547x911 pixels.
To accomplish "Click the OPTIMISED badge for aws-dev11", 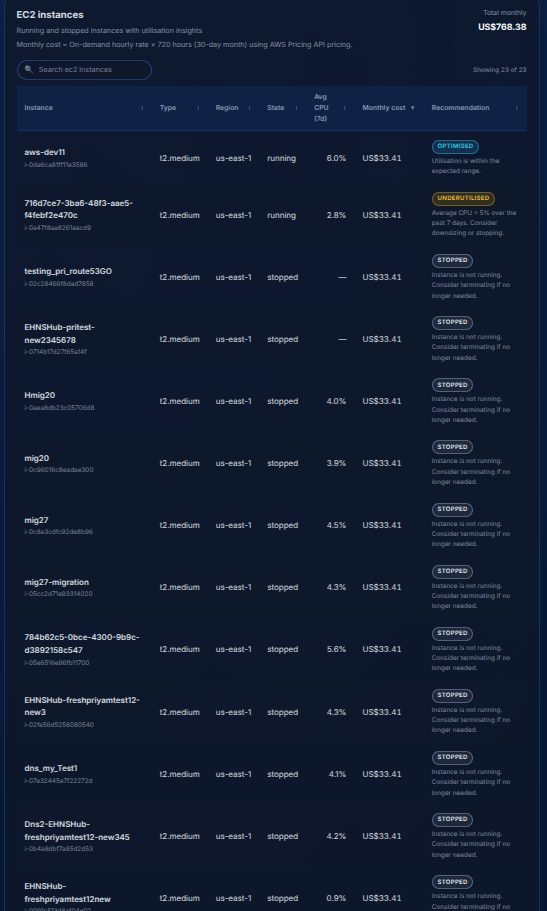I will click(455, 146).
